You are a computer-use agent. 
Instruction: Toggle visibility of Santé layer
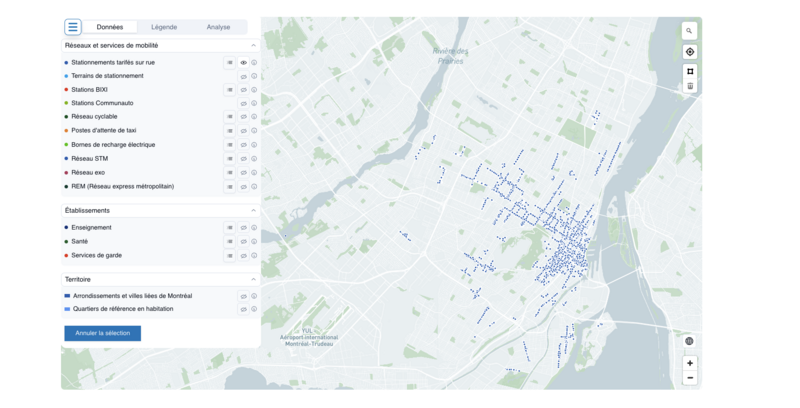pyautogui.click(x=243, y=242)
